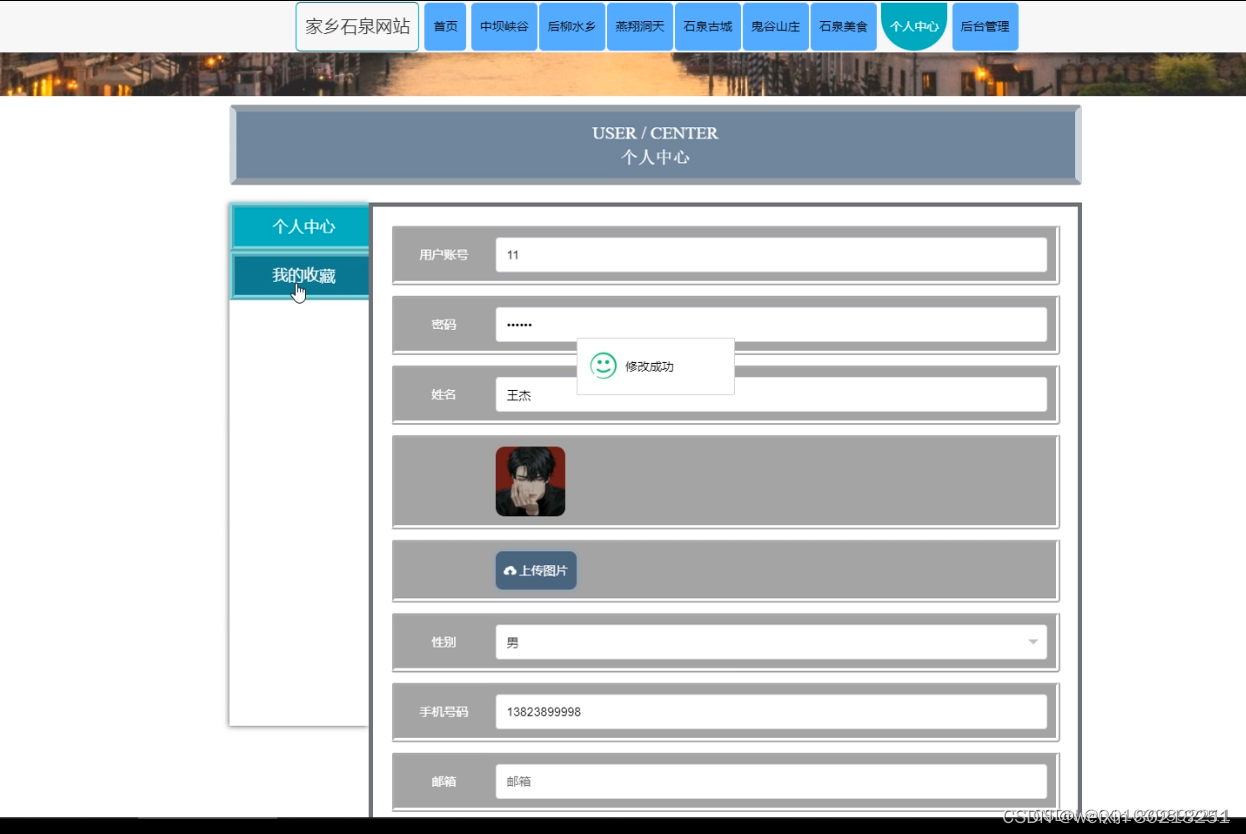The height and width of the screenshot is (834, 1246).
Task: Expand the gender 性别 dropdown
Action: click(x=1032, y=641)
